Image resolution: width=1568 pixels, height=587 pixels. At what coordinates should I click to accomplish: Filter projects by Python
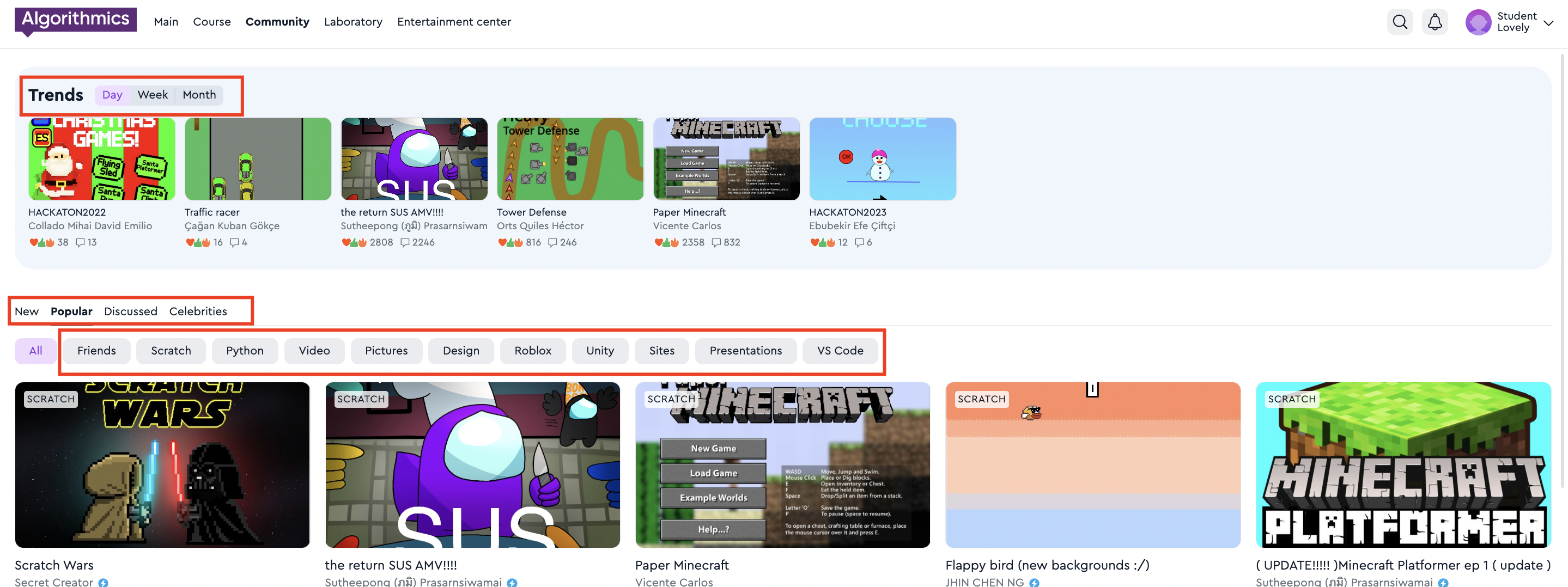pyautogui.click(x=245, y=351)
